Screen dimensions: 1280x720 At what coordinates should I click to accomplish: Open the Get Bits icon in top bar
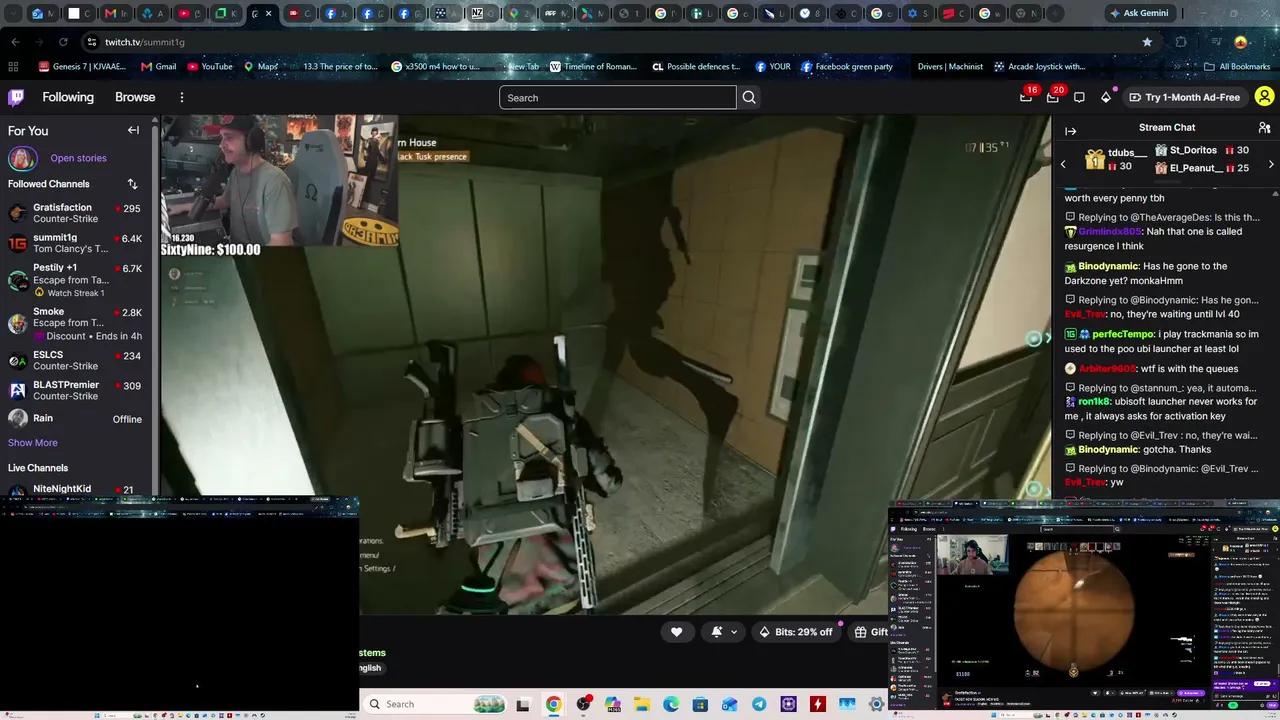[1106, 97]
